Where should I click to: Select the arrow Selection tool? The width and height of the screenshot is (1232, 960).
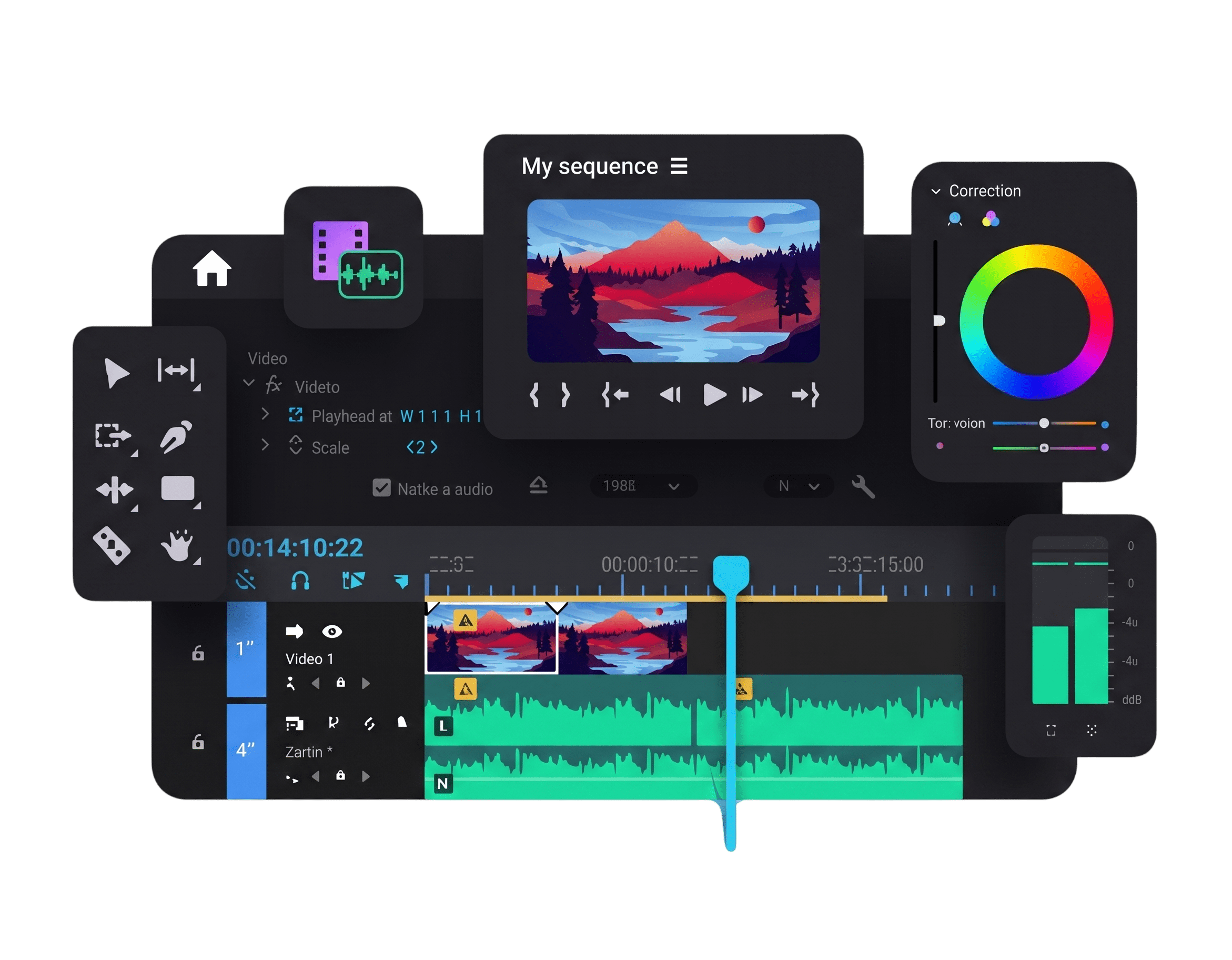click(117, 373)
